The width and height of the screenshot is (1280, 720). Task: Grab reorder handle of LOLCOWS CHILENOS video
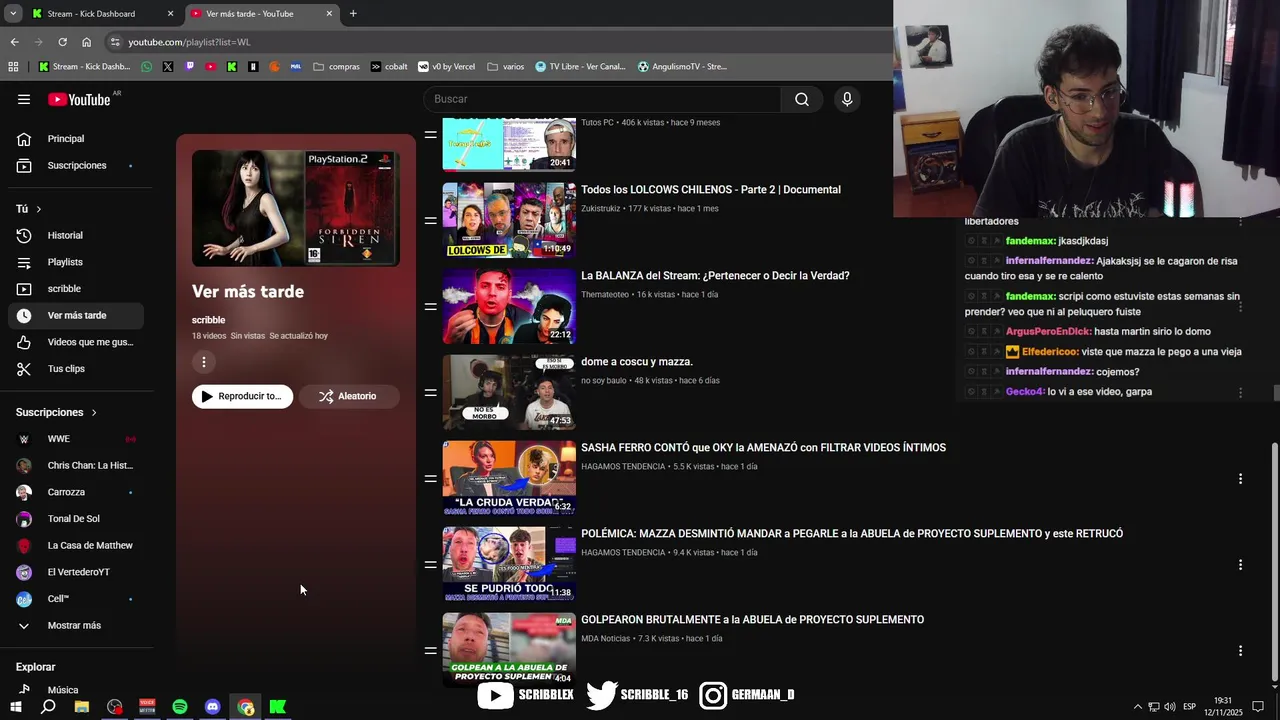pos(430,220)
